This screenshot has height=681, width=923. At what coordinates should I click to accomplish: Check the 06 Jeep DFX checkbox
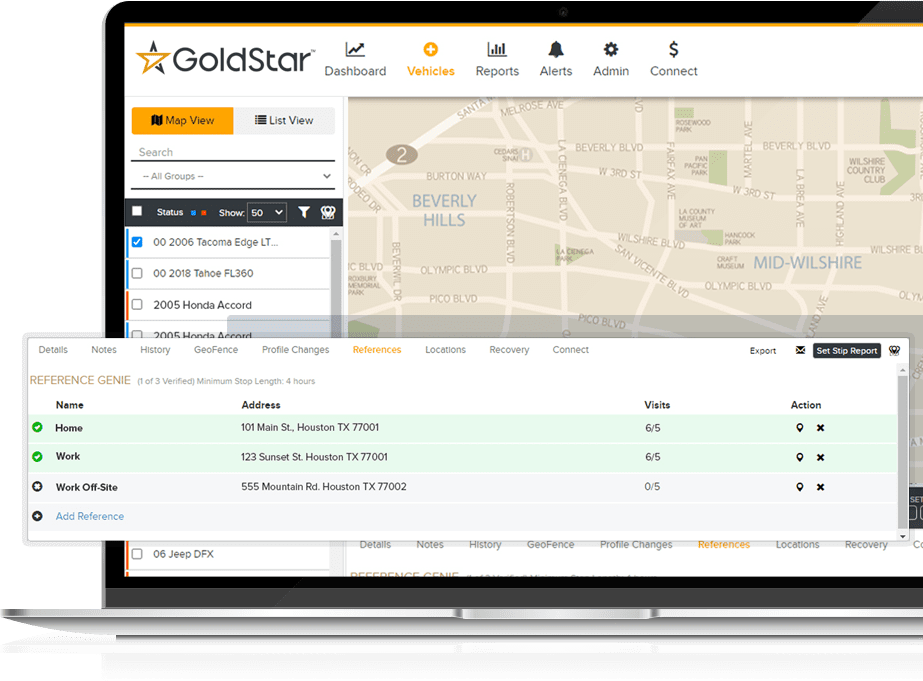(x=137, y=554)
